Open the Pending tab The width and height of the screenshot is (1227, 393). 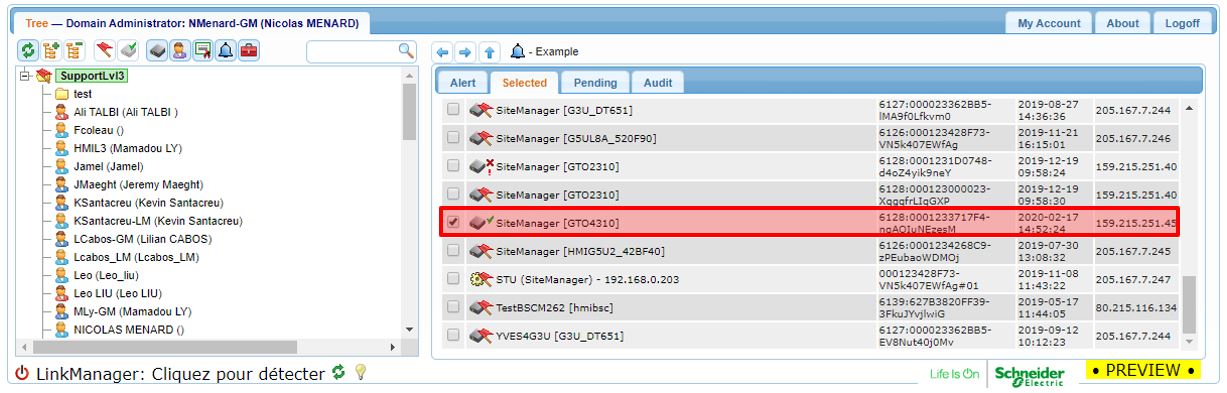pyautogui.click(x=596, y=83)
